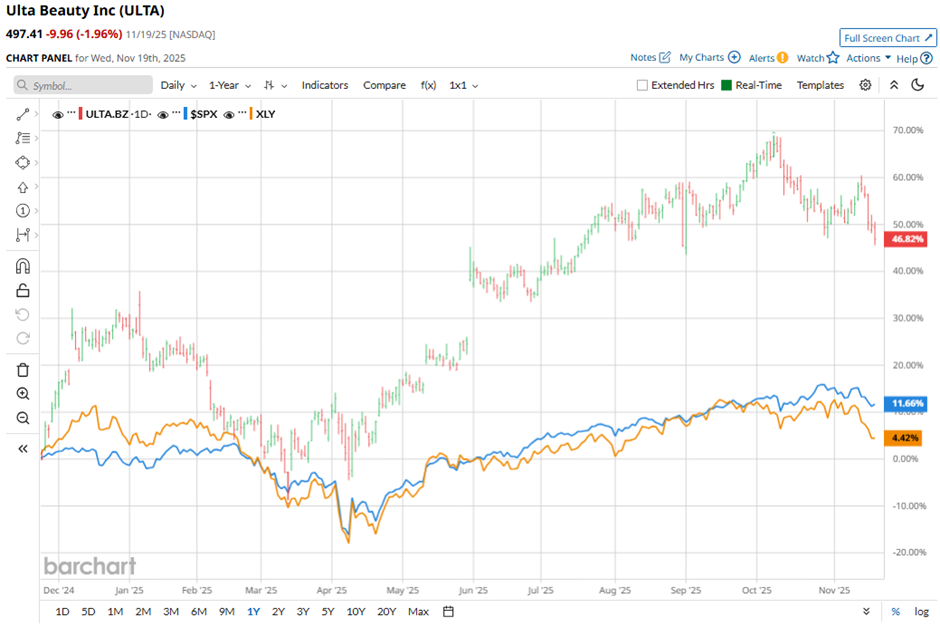The width and height of the screenshot is (940, 627).
Task: Toggle the magnet snap tool
Action: [23, 266]
